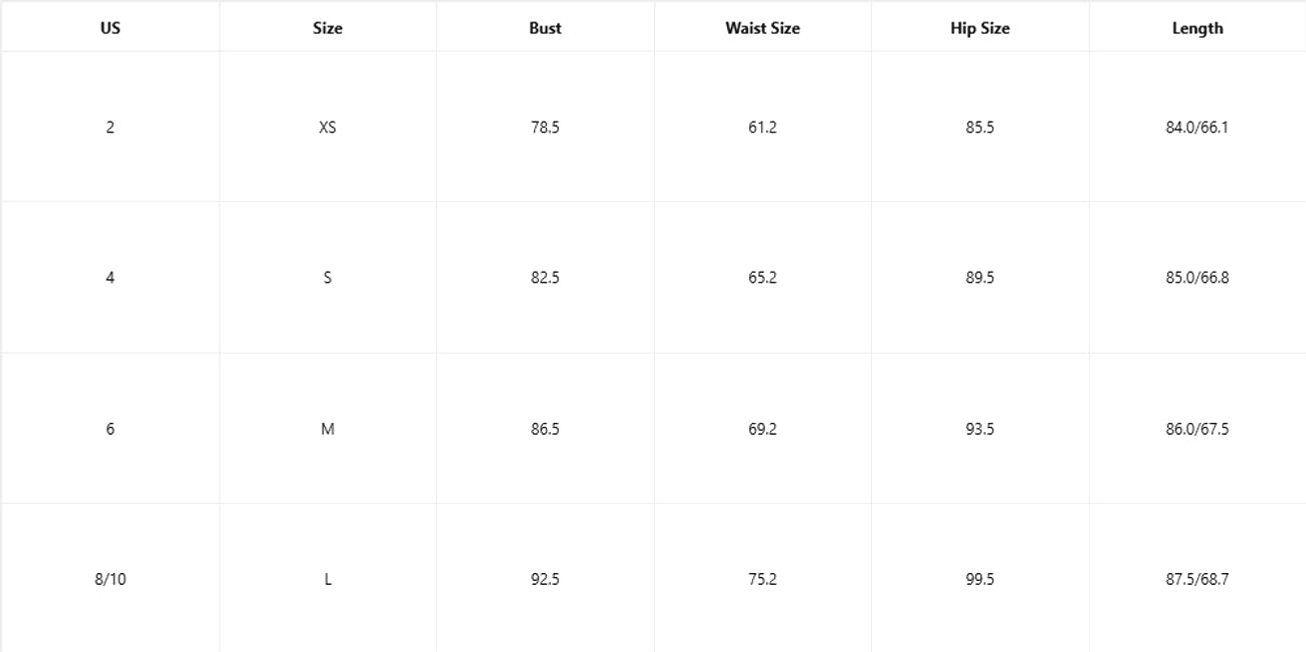Select the US 8/10 cell
The height and width of the screenshot is (652, 1306).
(x=110, y=579)
